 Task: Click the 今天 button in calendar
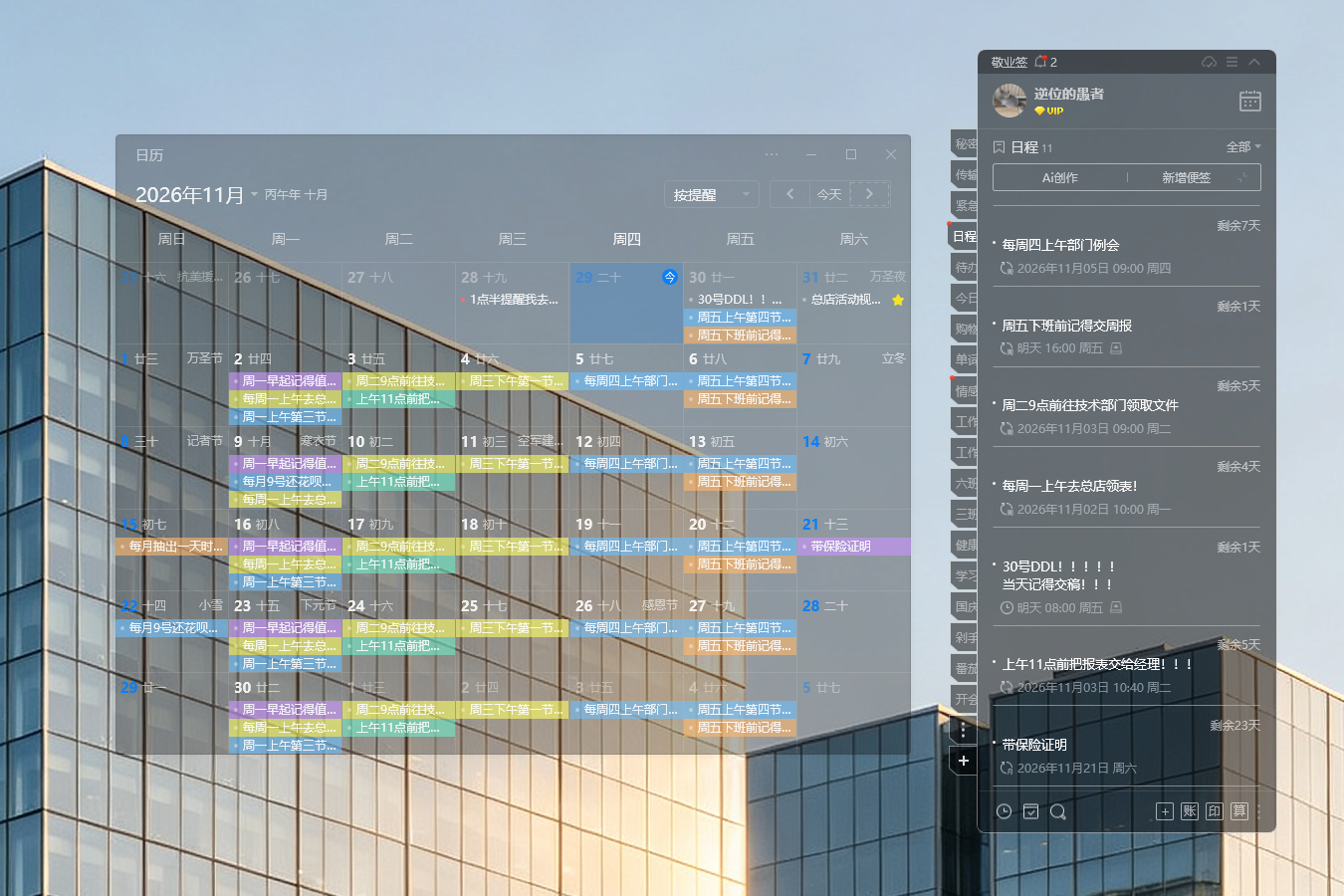pyautogui.click(x=829, y=195)
